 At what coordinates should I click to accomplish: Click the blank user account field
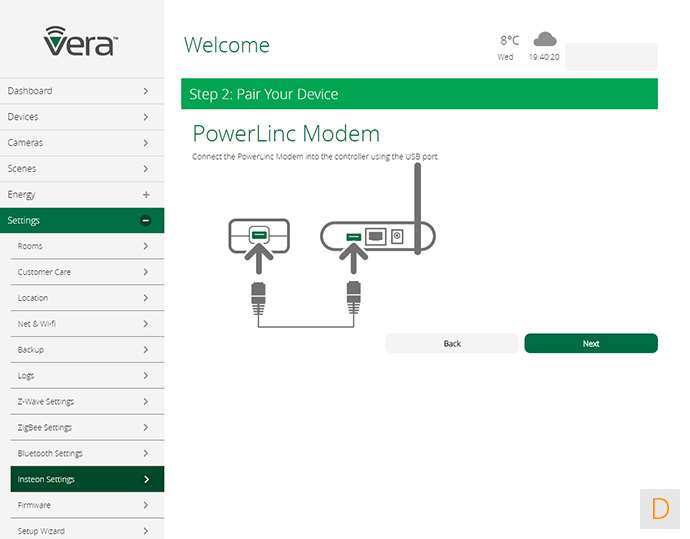[611, 57]
